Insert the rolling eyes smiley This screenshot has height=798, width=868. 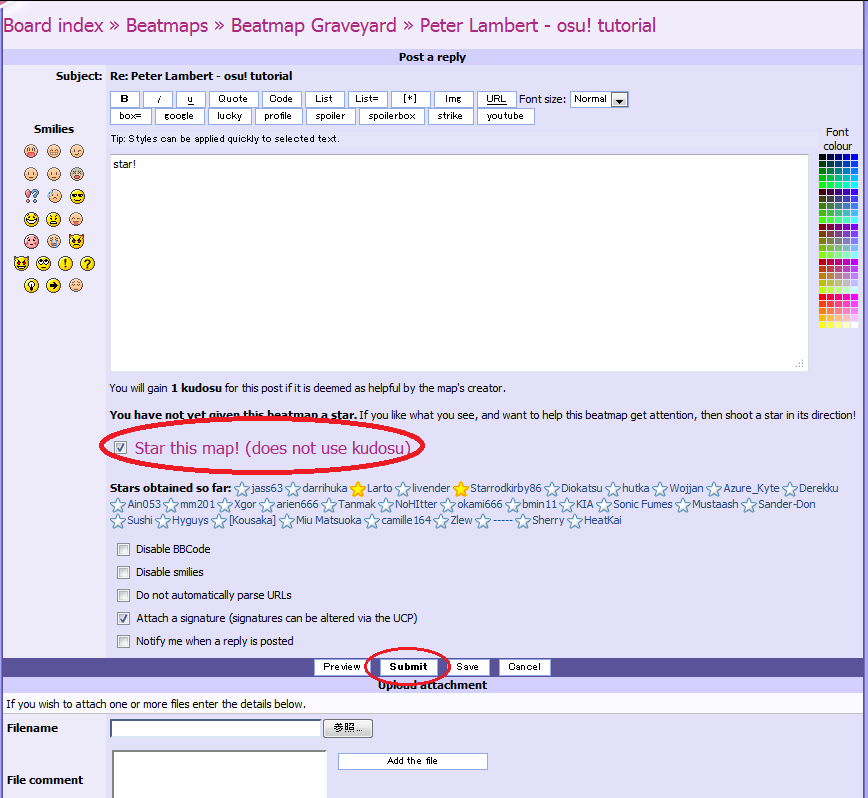pos(43,263)
